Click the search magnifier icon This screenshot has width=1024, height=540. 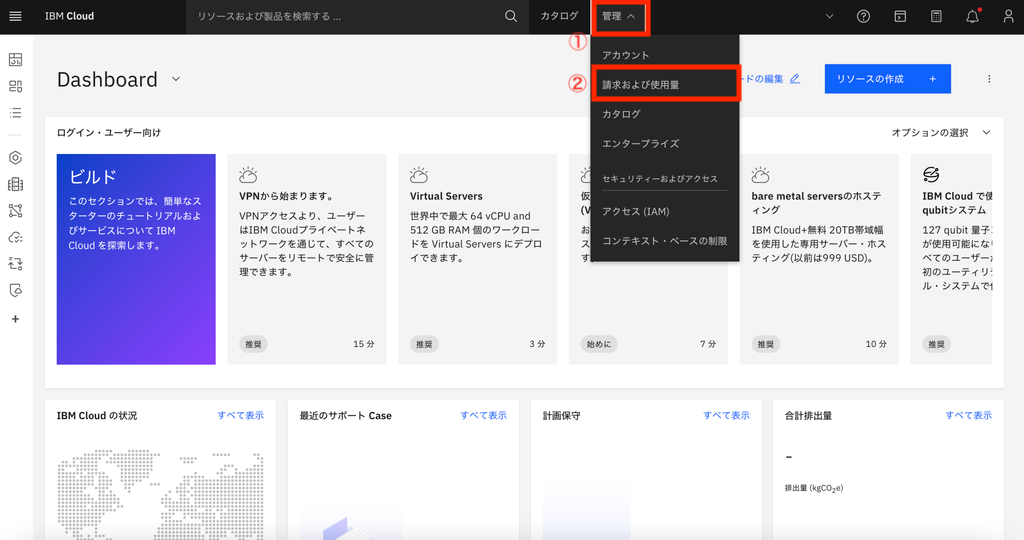(511, 16)
